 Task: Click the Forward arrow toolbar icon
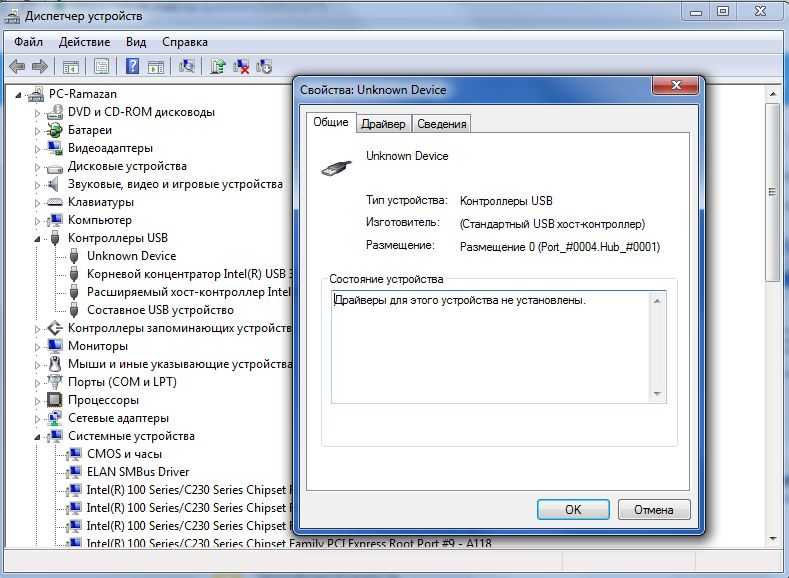point(39,66)
